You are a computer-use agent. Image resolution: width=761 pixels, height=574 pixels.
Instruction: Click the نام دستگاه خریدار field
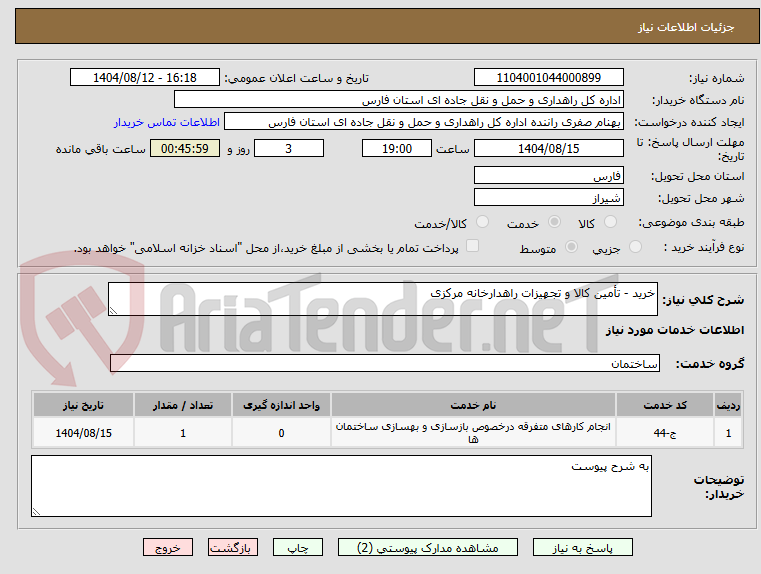pyautogui.click(x=398, y=100)
